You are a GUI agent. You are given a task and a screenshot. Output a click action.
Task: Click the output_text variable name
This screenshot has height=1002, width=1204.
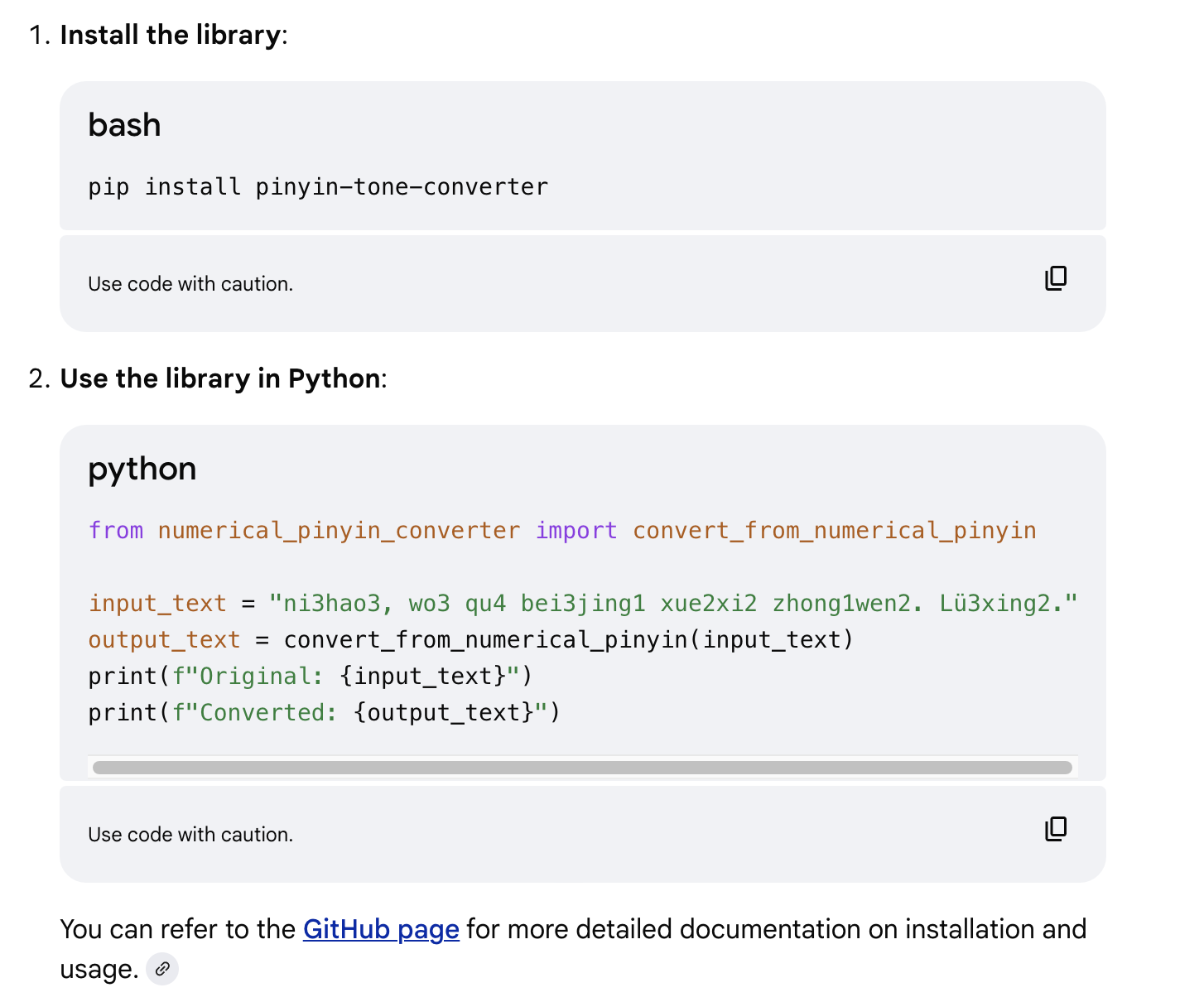164,640
